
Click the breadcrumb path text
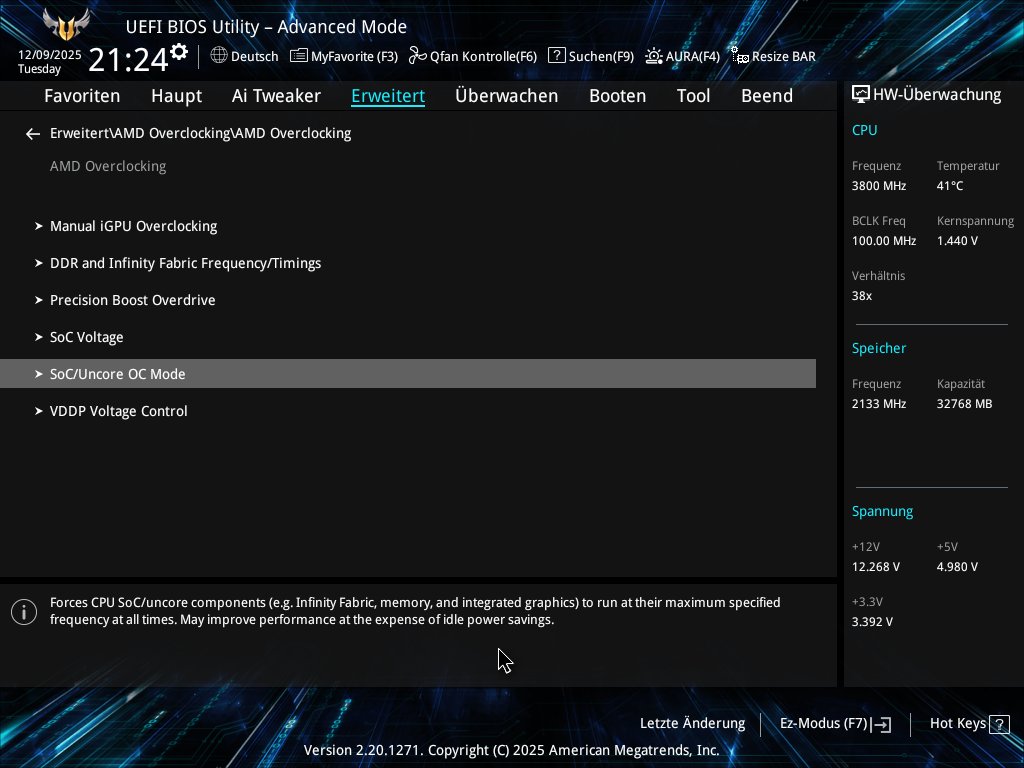[x=200, y=133]
